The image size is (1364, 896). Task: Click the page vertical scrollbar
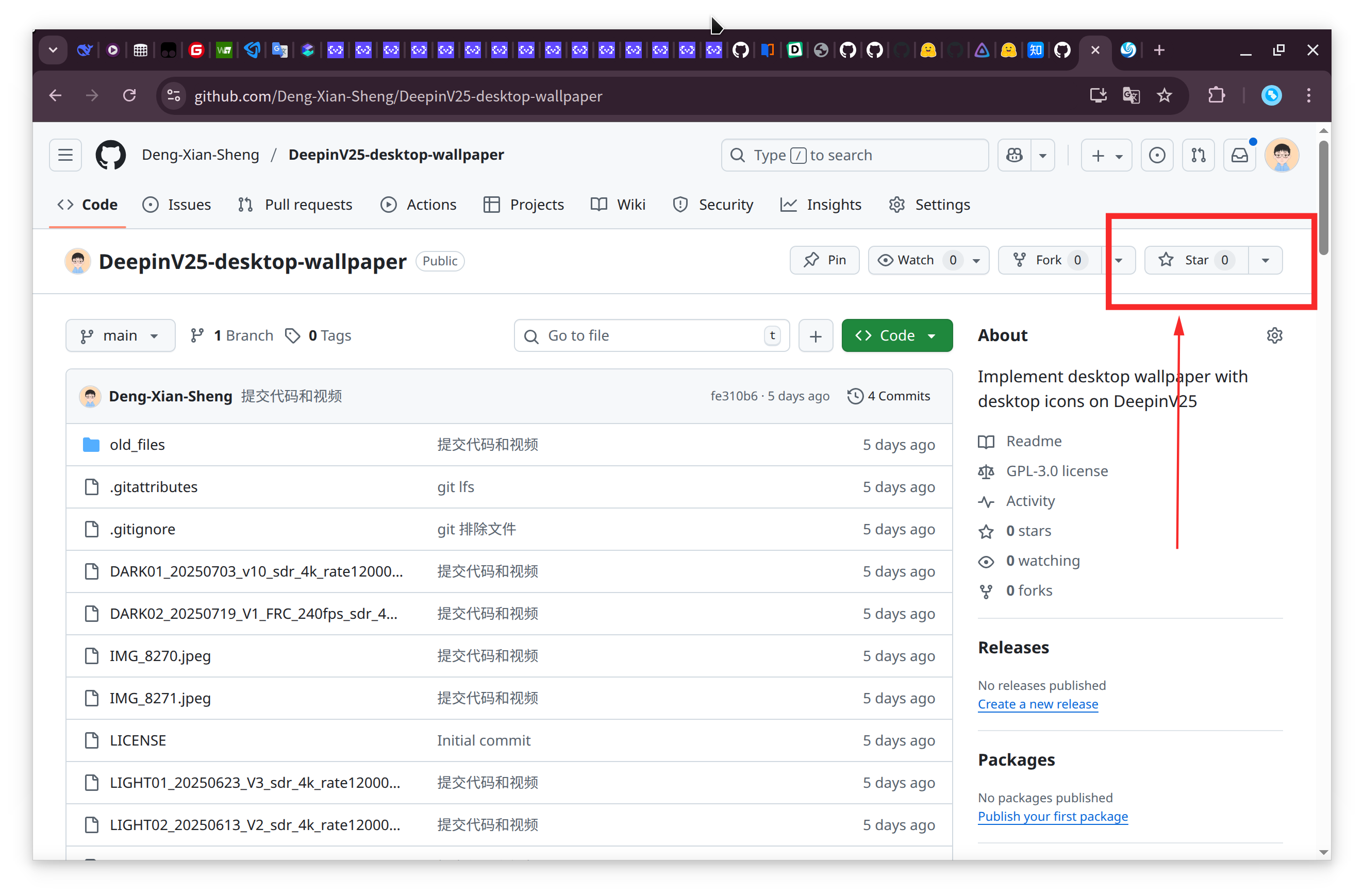(x=1323, y=198)
